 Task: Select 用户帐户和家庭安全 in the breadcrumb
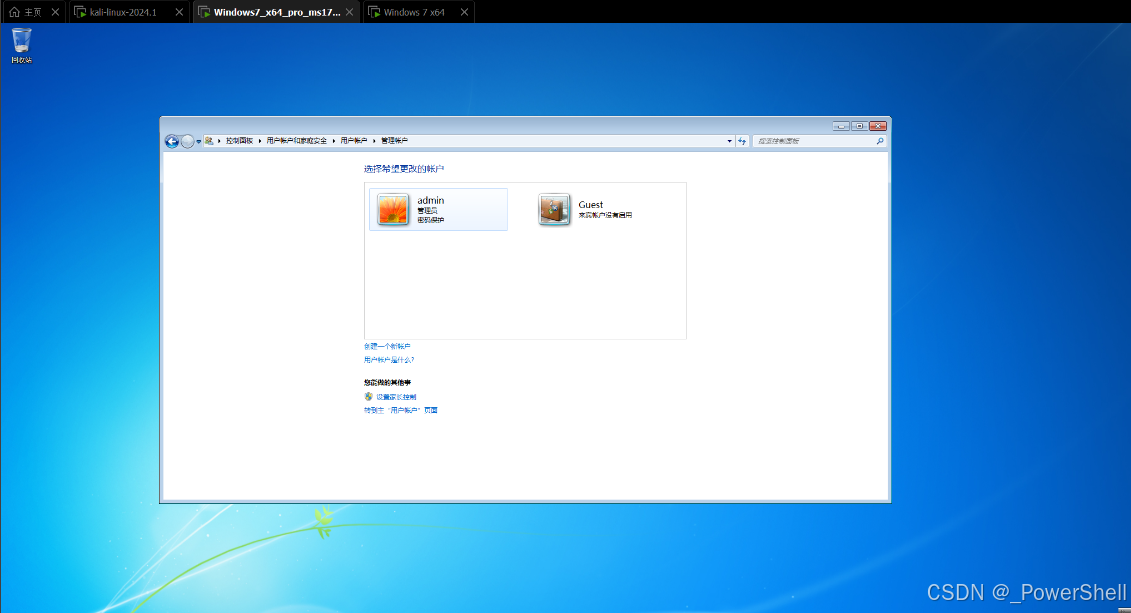click(296, 141)
